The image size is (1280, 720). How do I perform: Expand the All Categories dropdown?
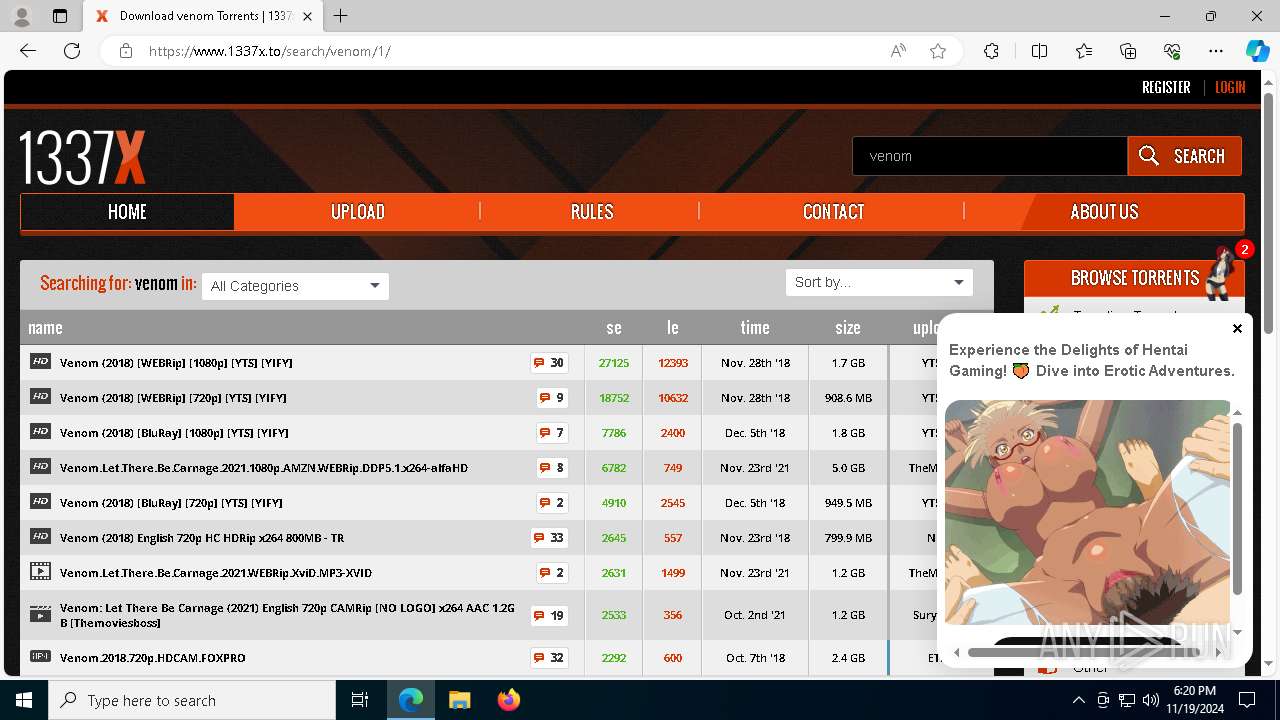[x=295, y=286]
